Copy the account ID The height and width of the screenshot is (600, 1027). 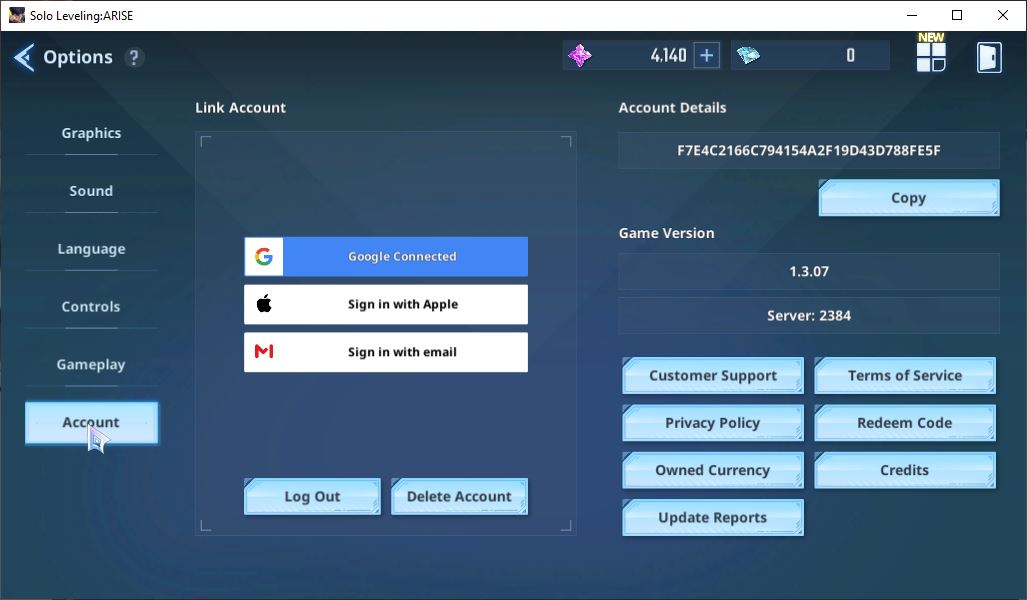[909, 198]
